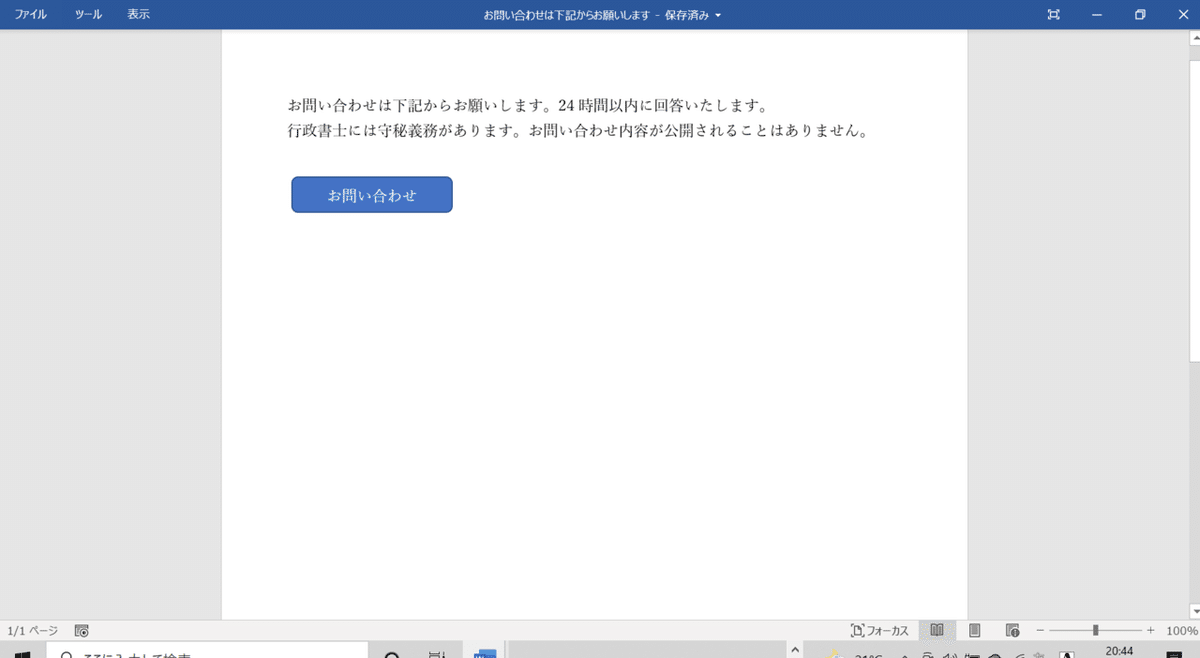
Task: Click the plus sign to zoom in
Action: [x=1150, y=630]
